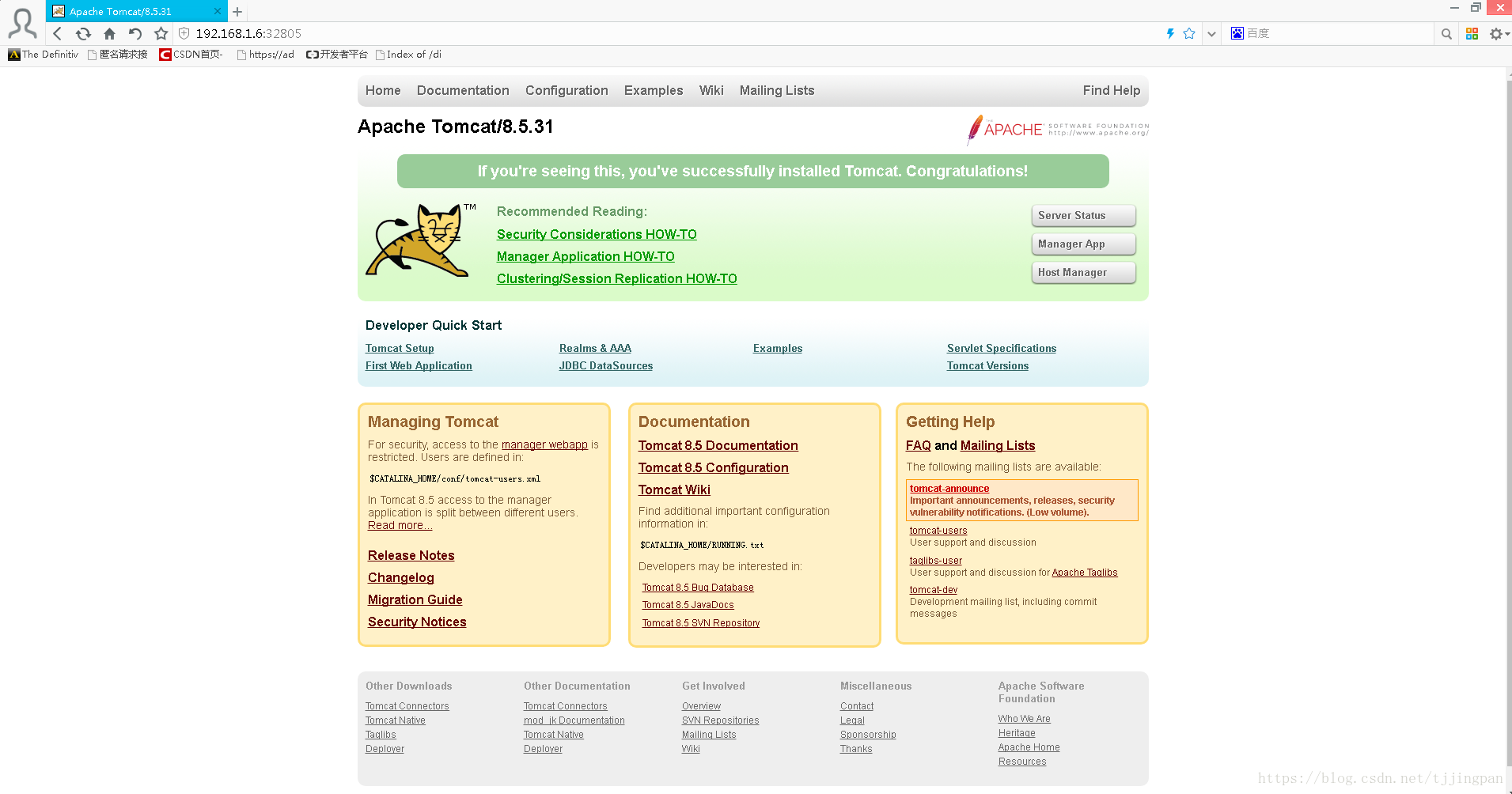Image resolution: width=1512 pixels, height=794 pixels.
Task: Click the blue star favorite icon in address bar
Action: 1189,33
